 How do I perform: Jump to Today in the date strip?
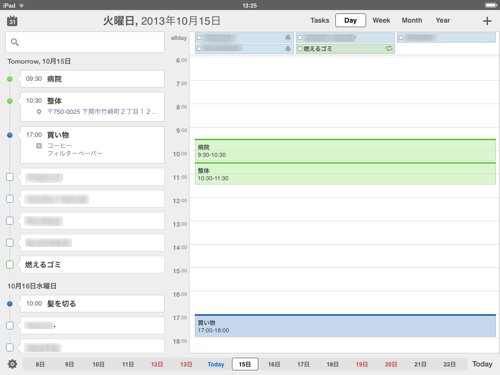[x=216, y=364]
